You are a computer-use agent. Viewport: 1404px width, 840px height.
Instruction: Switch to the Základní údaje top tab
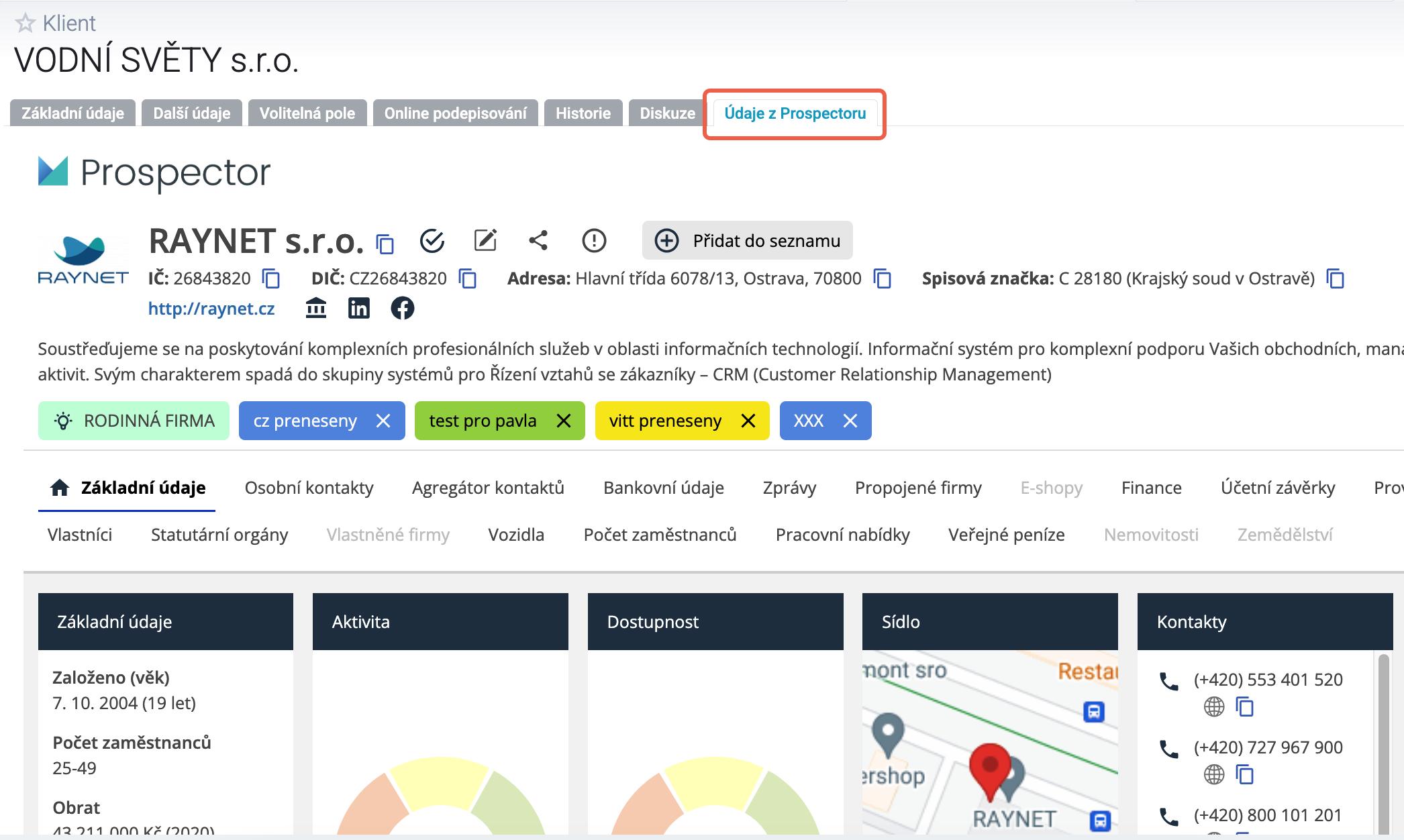(x=72, y=113)
